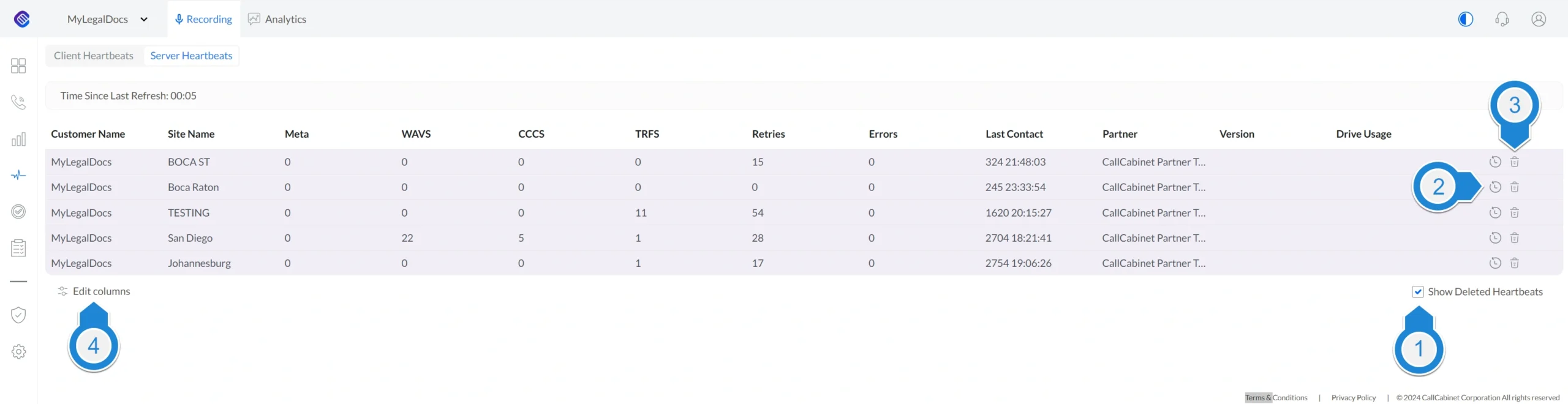Sort by the Last Contact column header
The width and height of the screenshot is (1568, 404).
pos(1014,134)
